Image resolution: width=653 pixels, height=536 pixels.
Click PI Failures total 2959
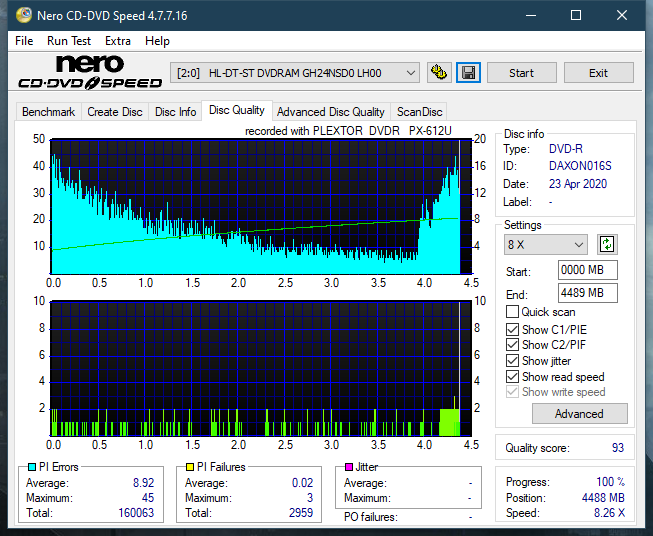point(301,513)
